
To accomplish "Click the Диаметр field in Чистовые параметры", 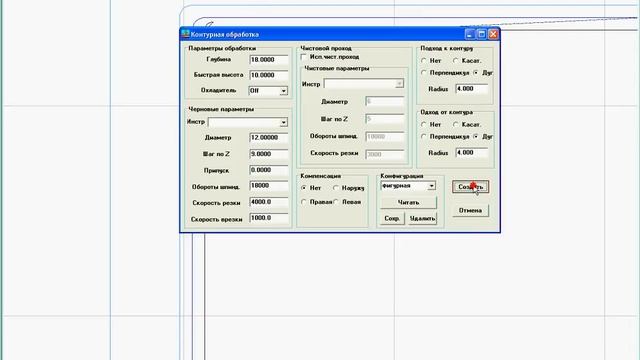I will click(384, 101).
